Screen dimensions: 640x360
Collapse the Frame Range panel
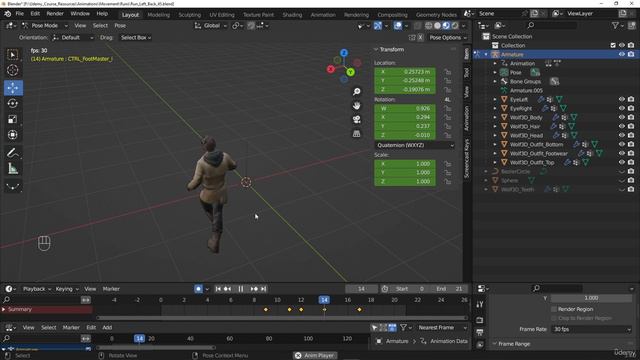(494, 344)
